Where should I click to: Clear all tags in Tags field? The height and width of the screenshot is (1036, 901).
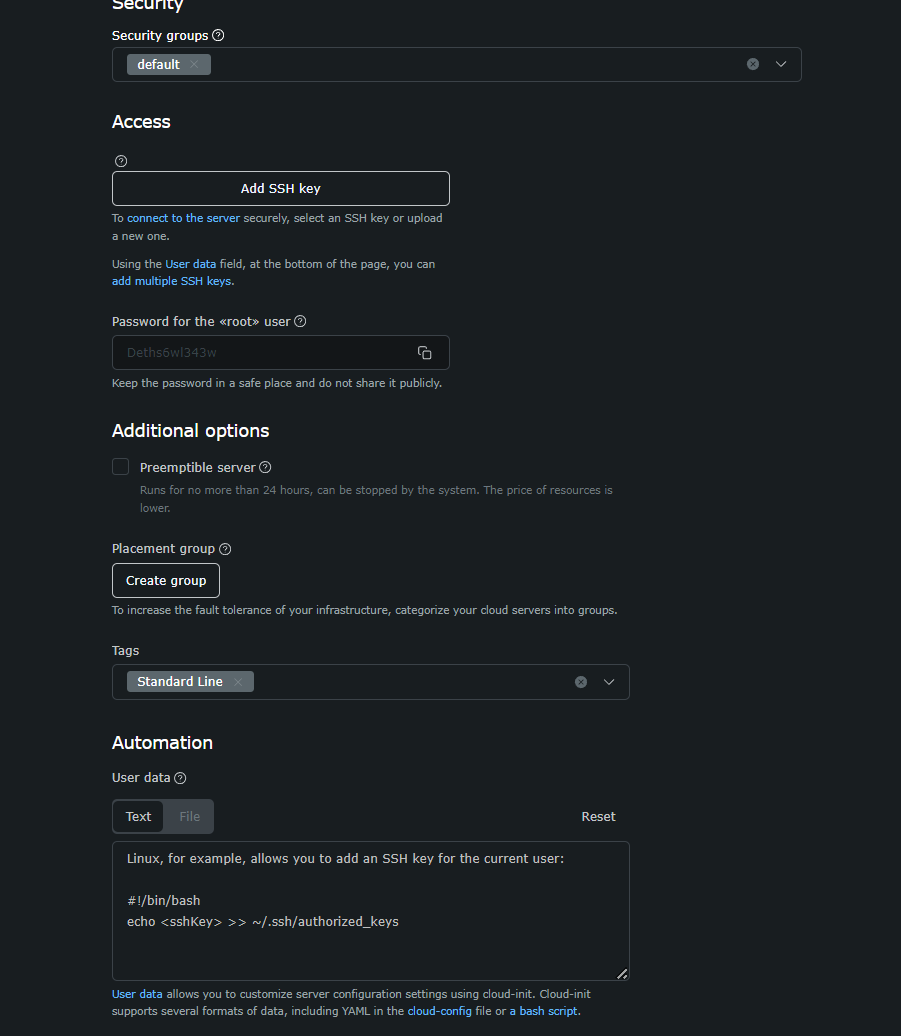(x=581, y=682)
